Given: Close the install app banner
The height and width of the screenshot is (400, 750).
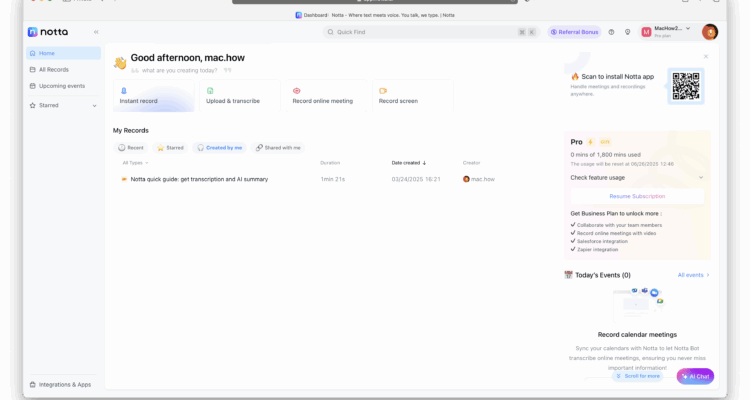Looking at the screenshot, I should click(706, 56).
